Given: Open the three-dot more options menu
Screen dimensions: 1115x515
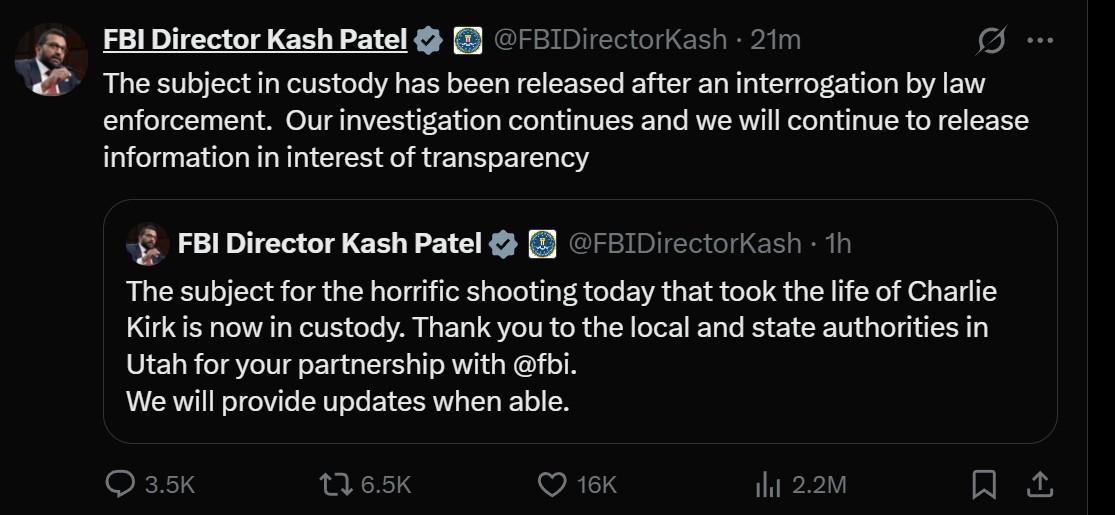Looking at the screenshot, I should point(1041,41).
